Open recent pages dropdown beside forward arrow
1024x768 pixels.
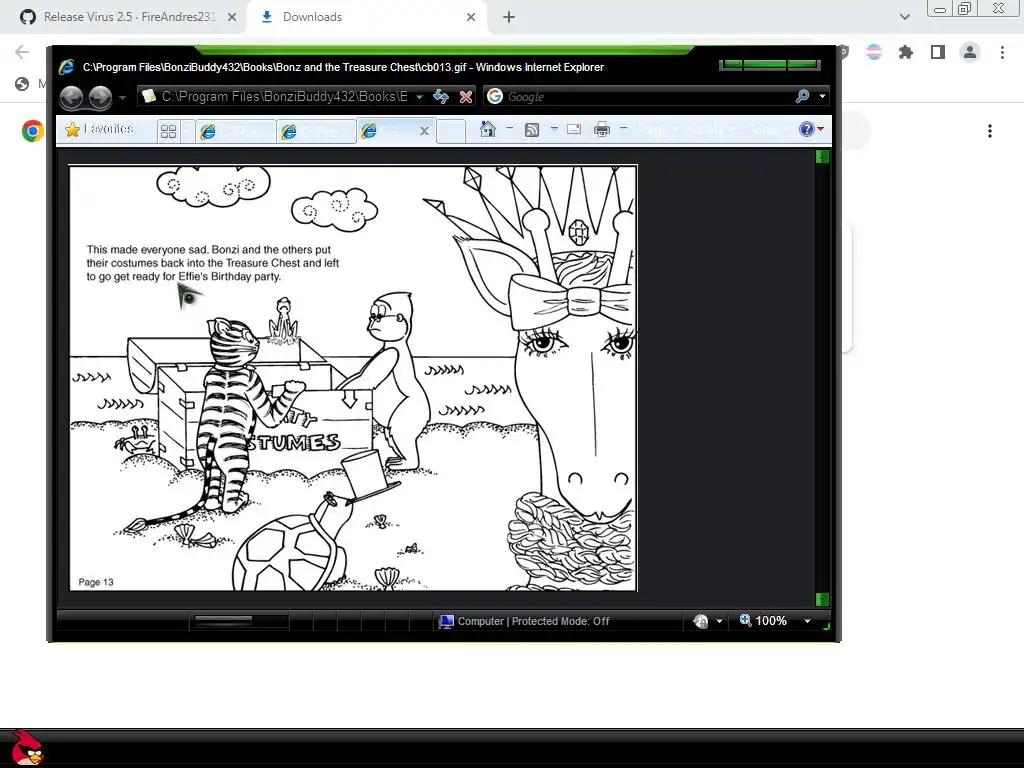pyautogui.click(x=122, y=97)
